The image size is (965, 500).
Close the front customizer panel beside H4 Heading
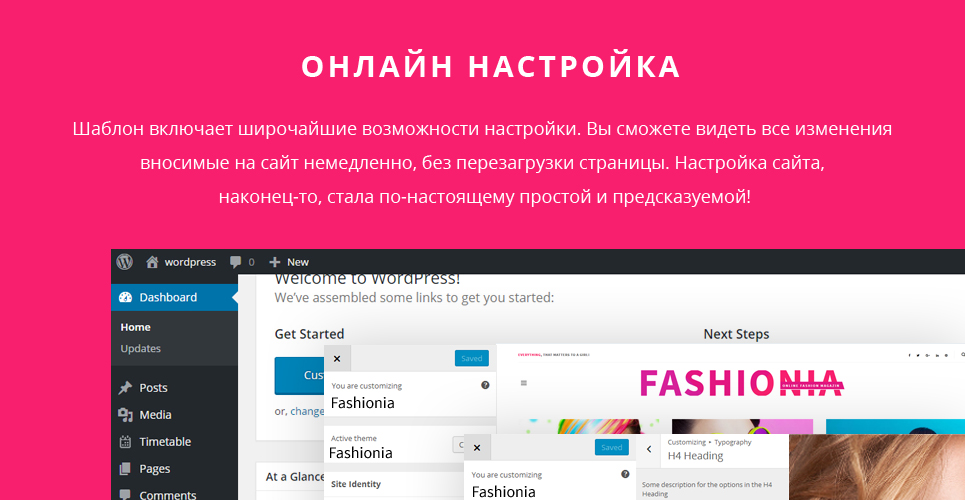(477, 448)
